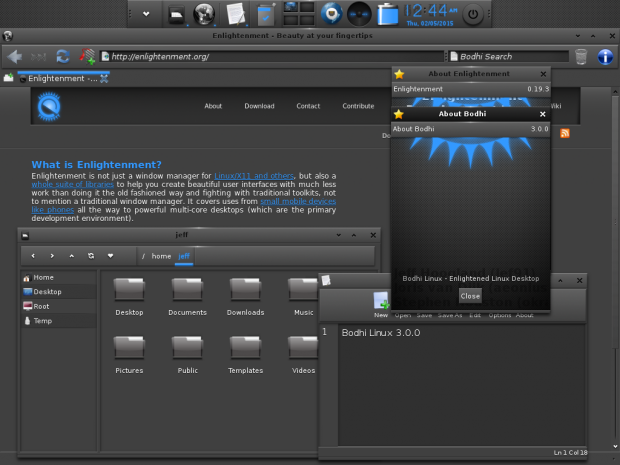Click the browser reload icon
The height and width of the screenshot is (465, 620).
[62, 56]
